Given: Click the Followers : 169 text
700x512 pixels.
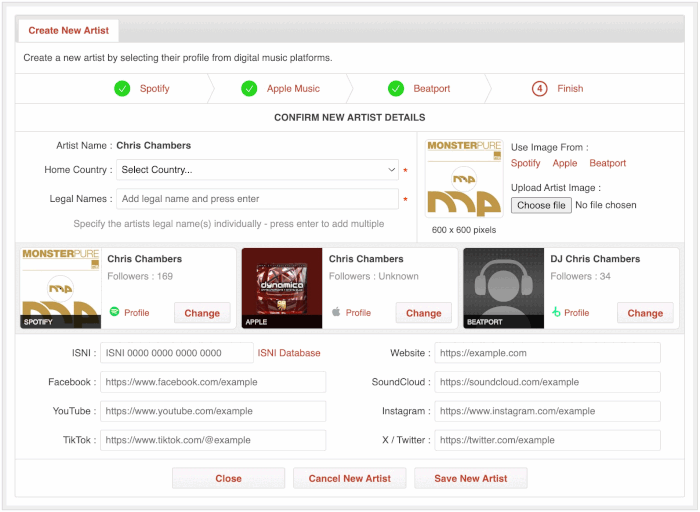Looking at the screenshot, I should (x=140, y=276).
